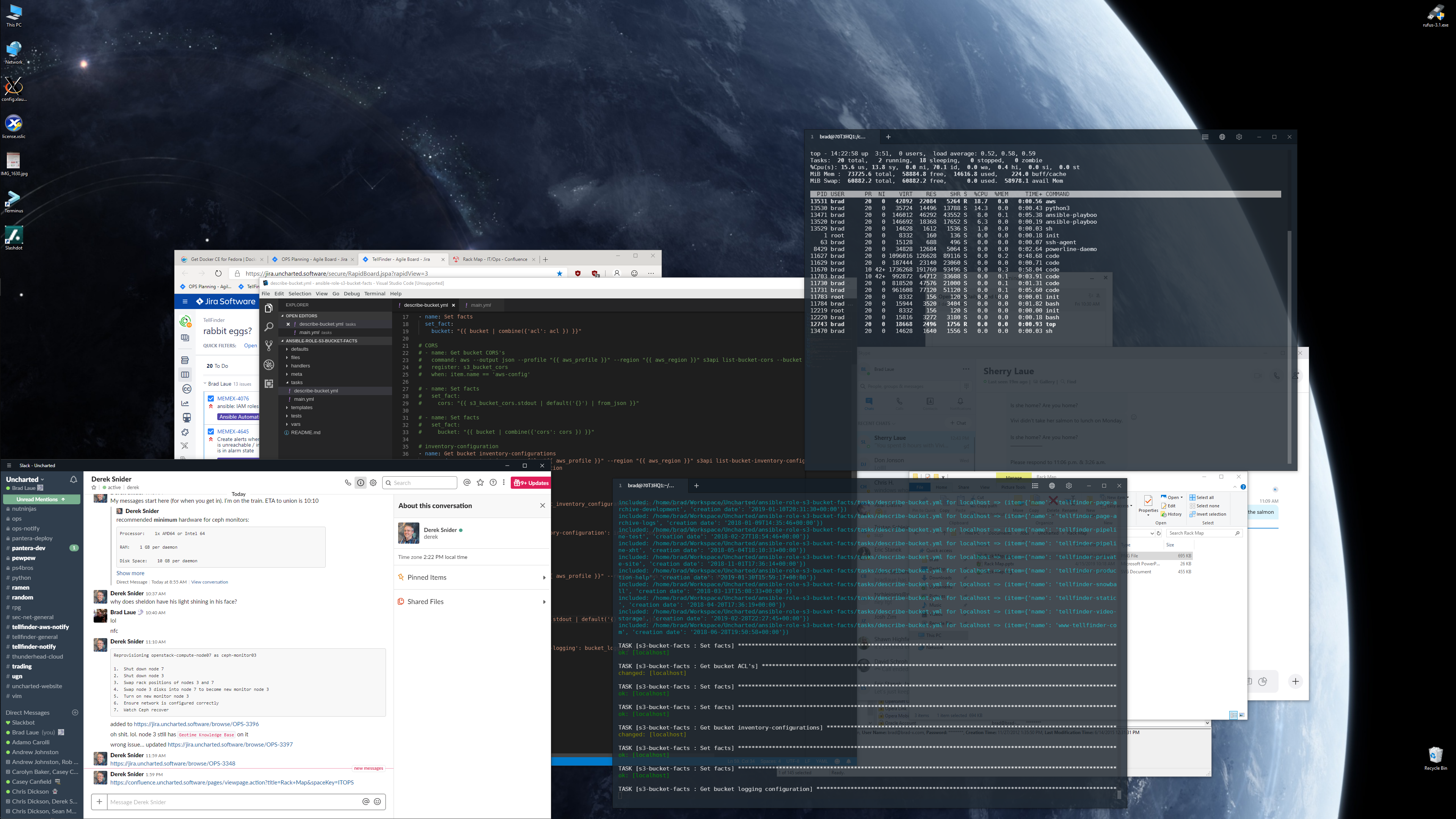
Task: Click Slack search field
Action: click(420, 483)
